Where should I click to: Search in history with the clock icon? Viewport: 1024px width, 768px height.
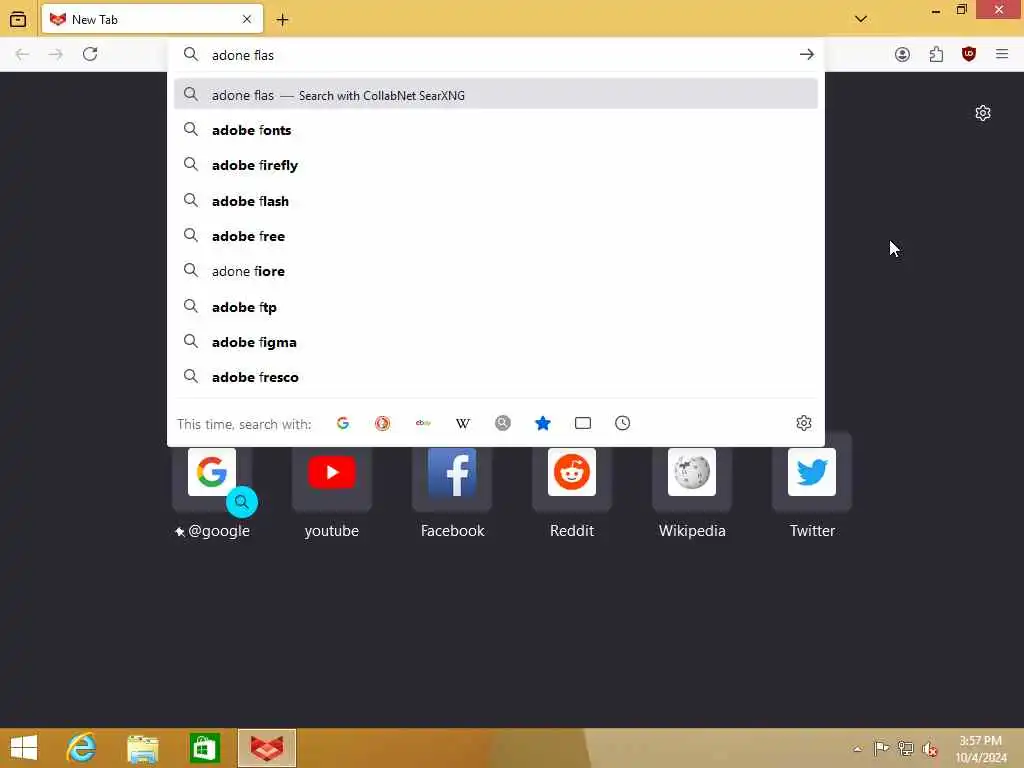point(622,423)
